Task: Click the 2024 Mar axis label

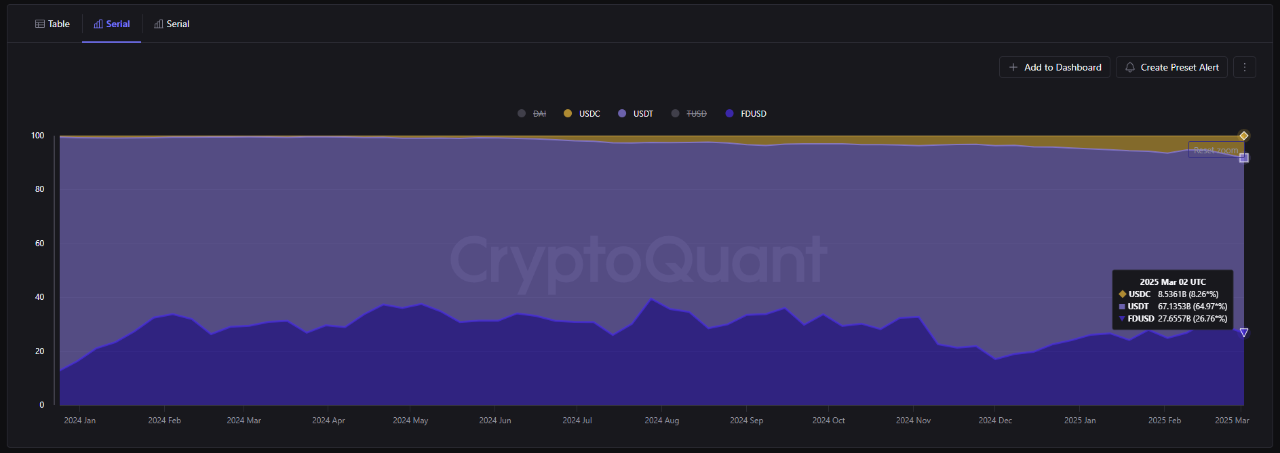Action: (243, 420)
